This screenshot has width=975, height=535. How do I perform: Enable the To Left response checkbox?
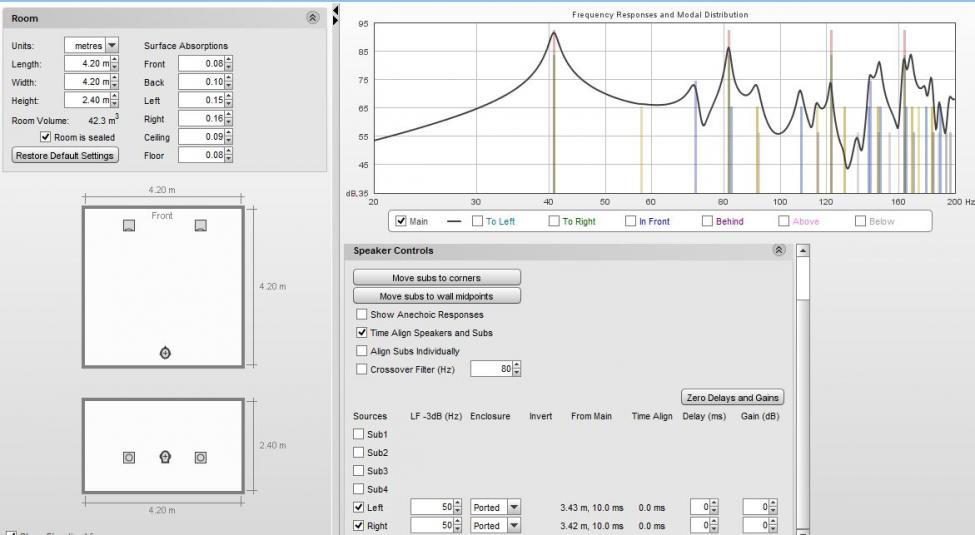(478, 221)
